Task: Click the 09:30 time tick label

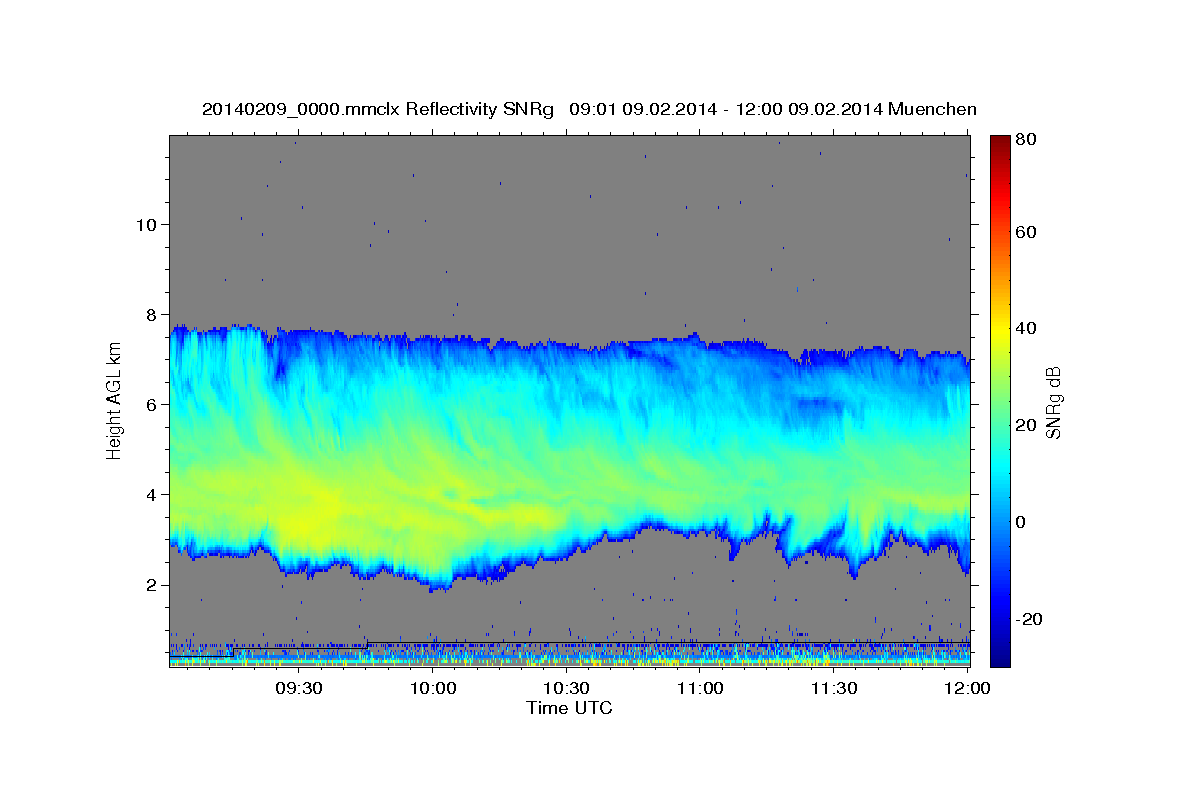Action: click(299, 688)
